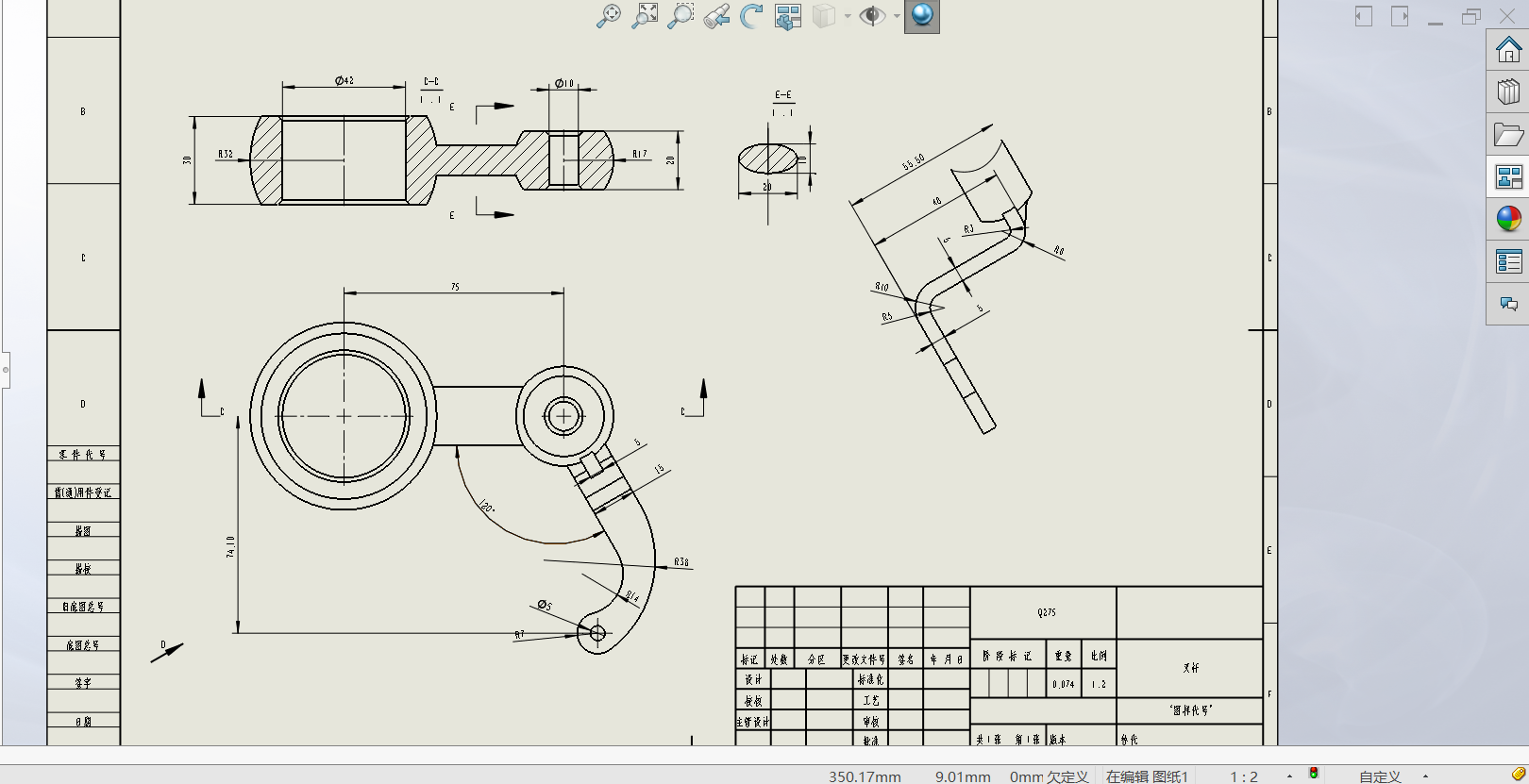
Task: Select the 120° angle dimension
Action: [487, 506]
